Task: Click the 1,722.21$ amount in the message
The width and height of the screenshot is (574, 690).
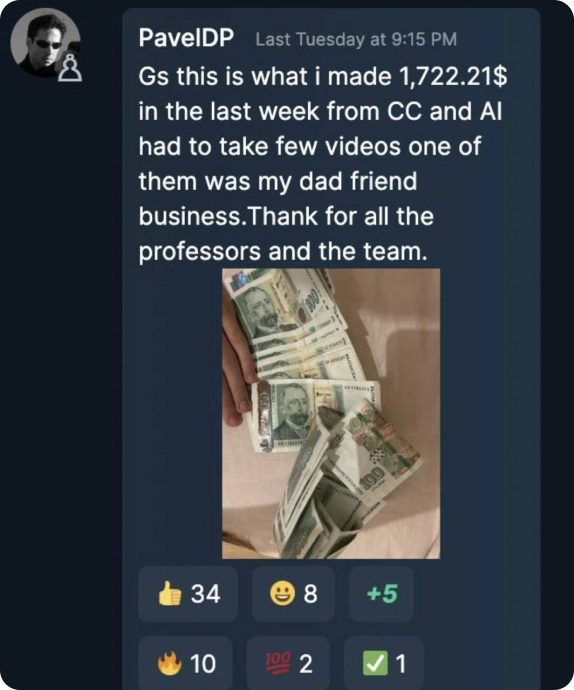Action: click(x=453, y=77)
